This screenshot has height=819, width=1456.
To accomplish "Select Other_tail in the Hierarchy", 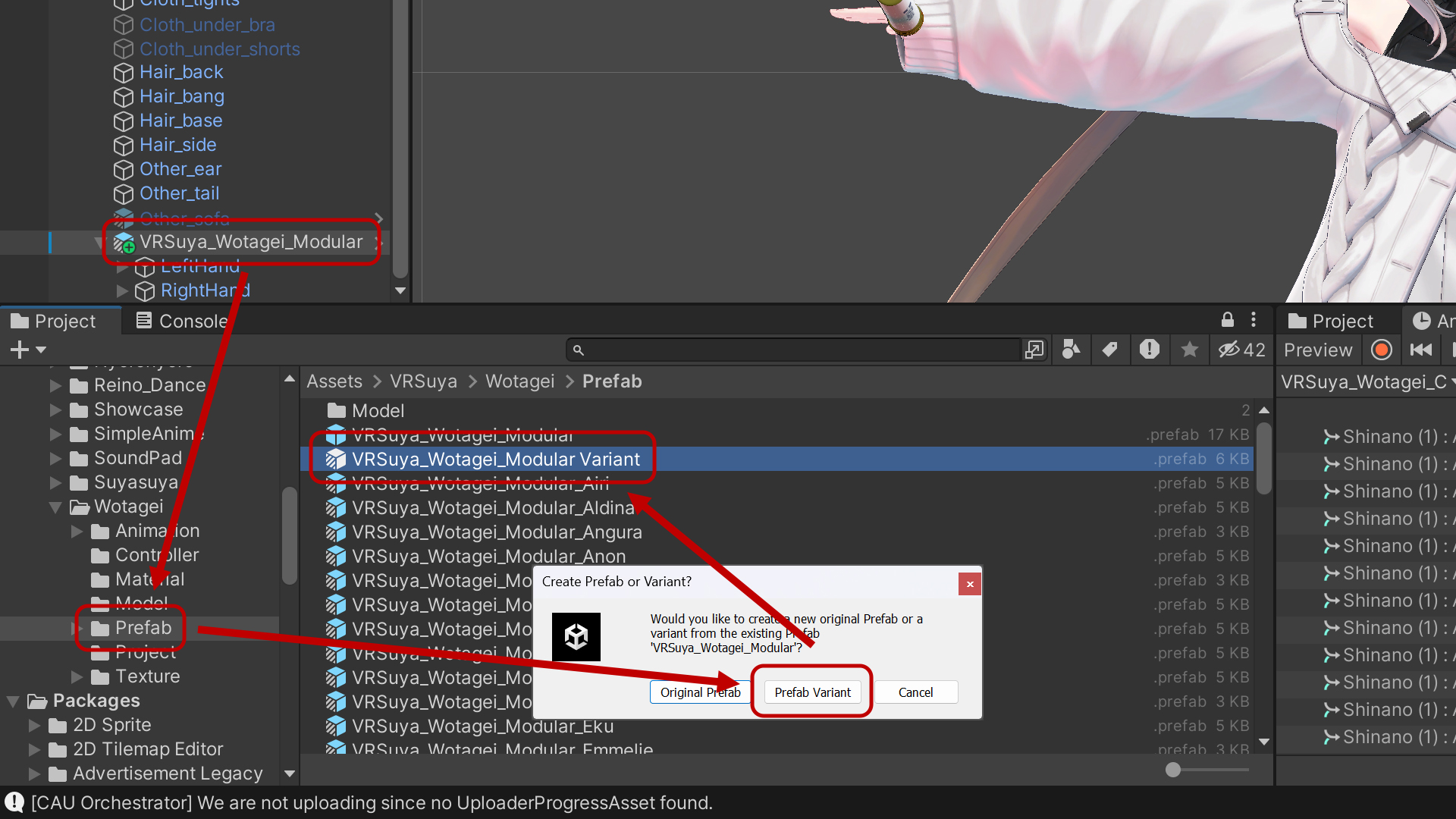I will (179, 193).
